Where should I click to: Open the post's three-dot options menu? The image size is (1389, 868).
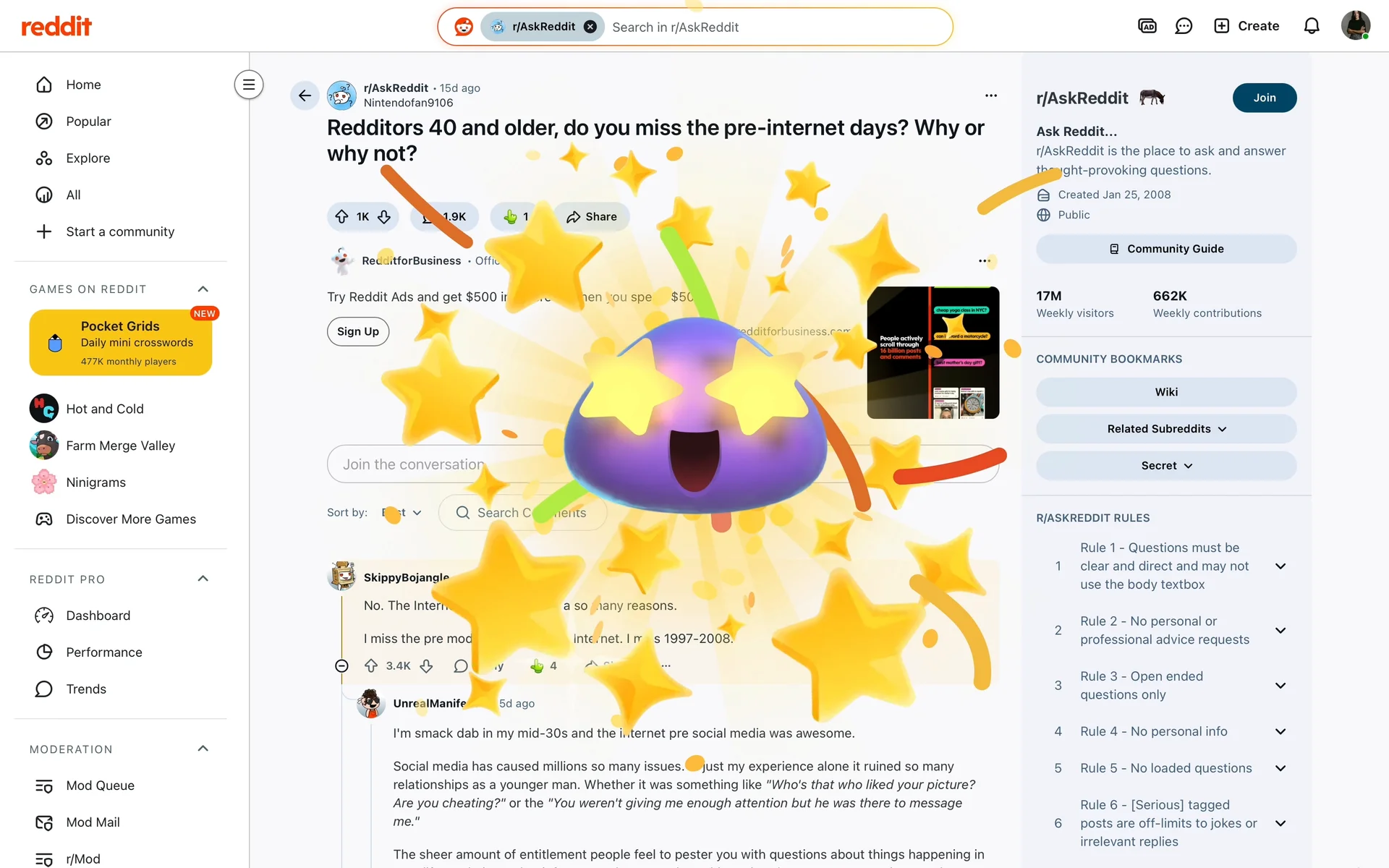pyautogui.click(x=991, y=95)
